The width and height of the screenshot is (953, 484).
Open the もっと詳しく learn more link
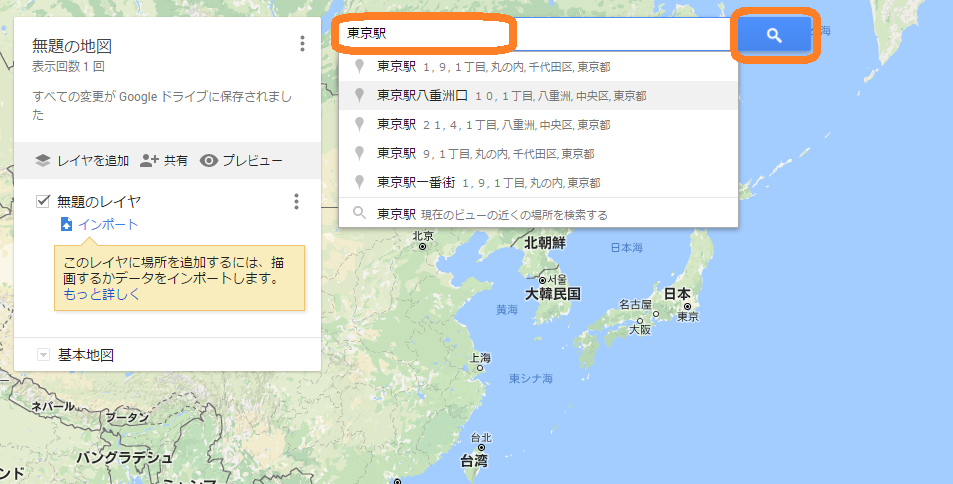tap(101, 294)
